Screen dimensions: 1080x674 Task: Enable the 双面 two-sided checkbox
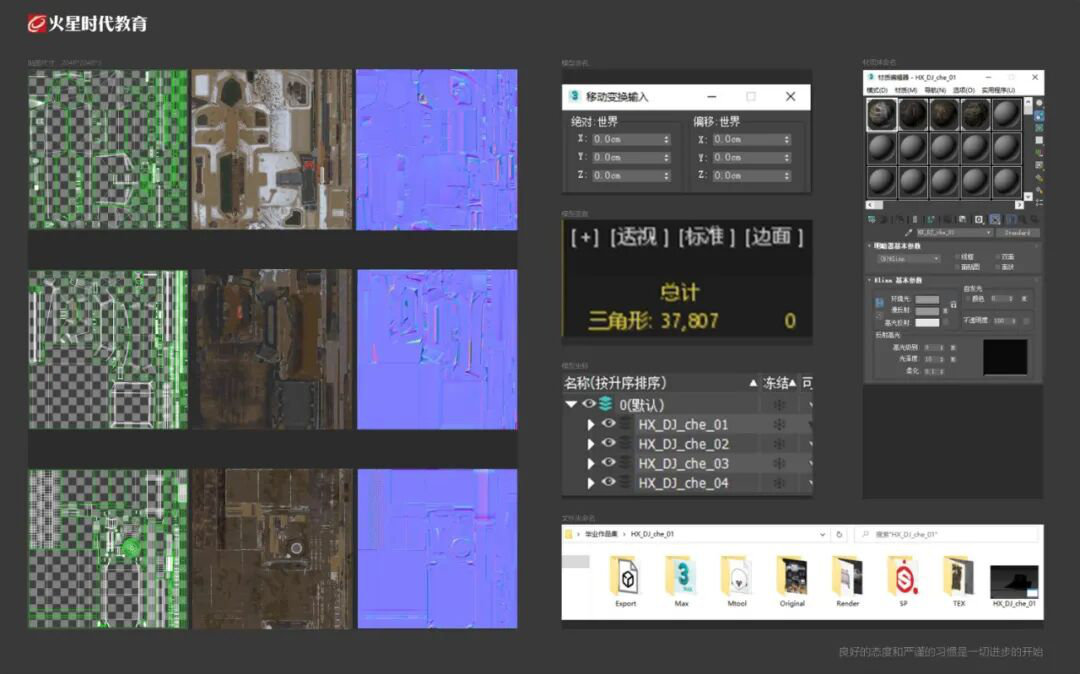(998, 257)
